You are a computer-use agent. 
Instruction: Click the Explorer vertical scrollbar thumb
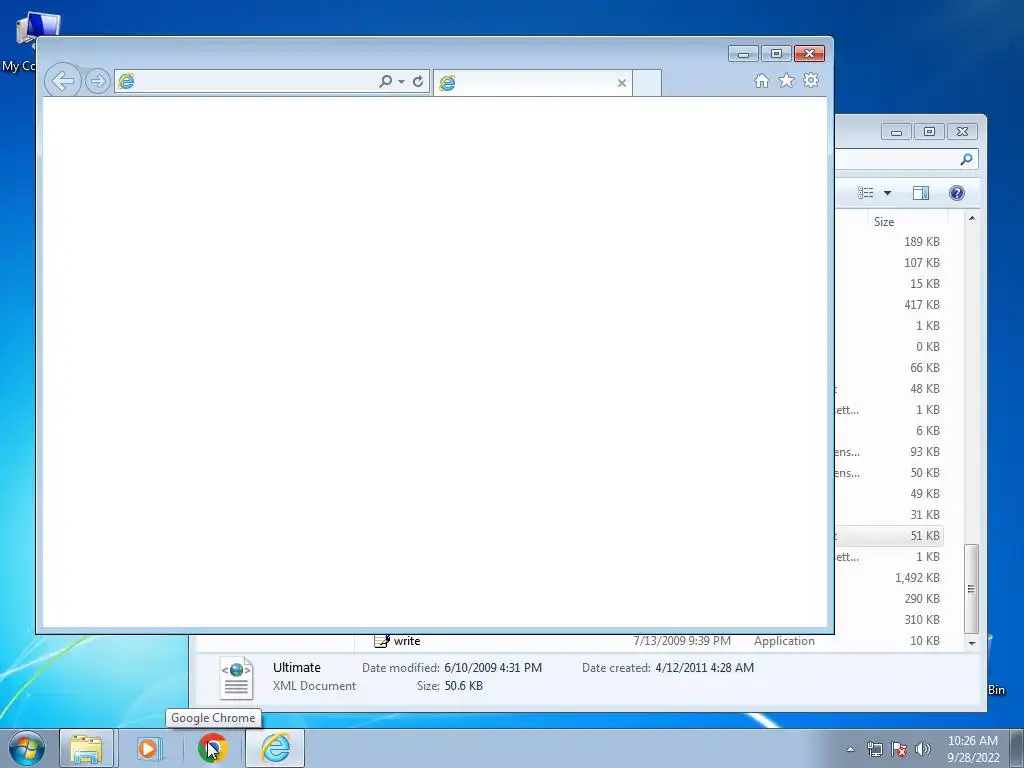click(971, 588)
